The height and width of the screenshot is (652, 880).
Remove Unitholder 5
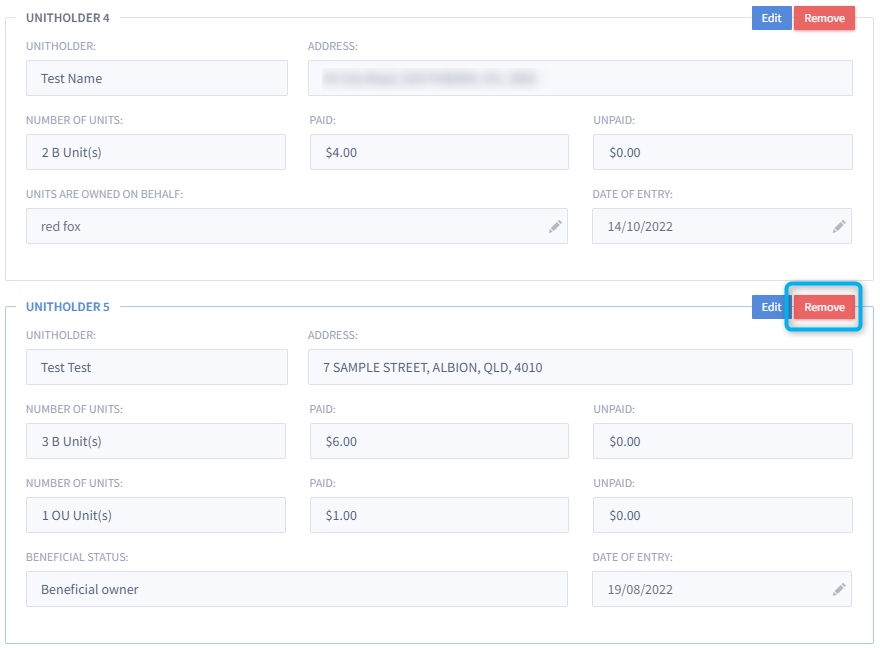(824, 307)
